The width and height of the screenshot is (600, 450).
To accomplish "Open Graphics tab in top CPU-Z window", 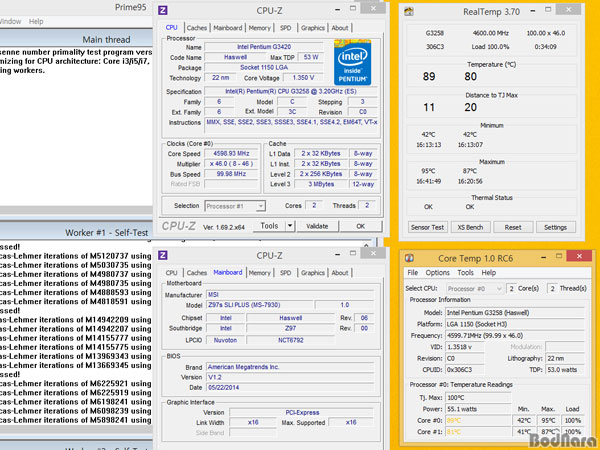I will click(x=313, y=28).
